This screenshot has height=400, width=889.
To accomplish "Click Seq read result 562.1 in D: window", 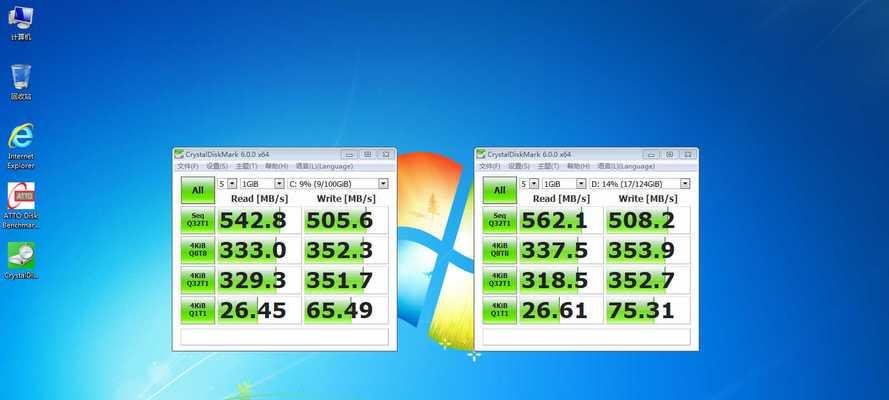I will 561,220.
